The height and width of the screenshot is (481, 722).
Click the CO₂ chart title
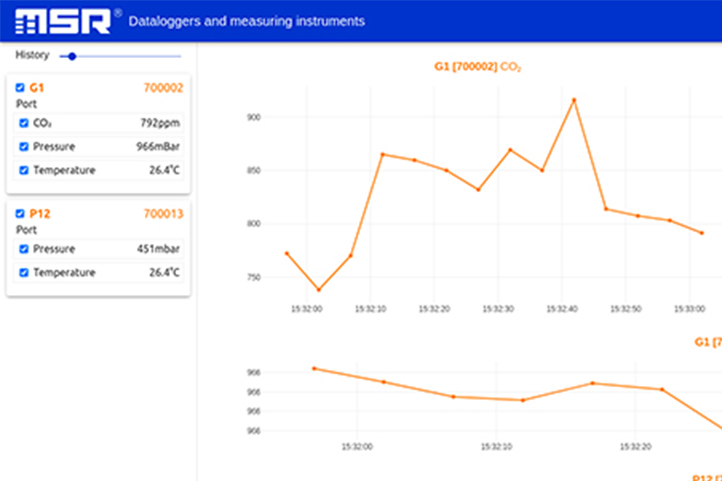477,67
